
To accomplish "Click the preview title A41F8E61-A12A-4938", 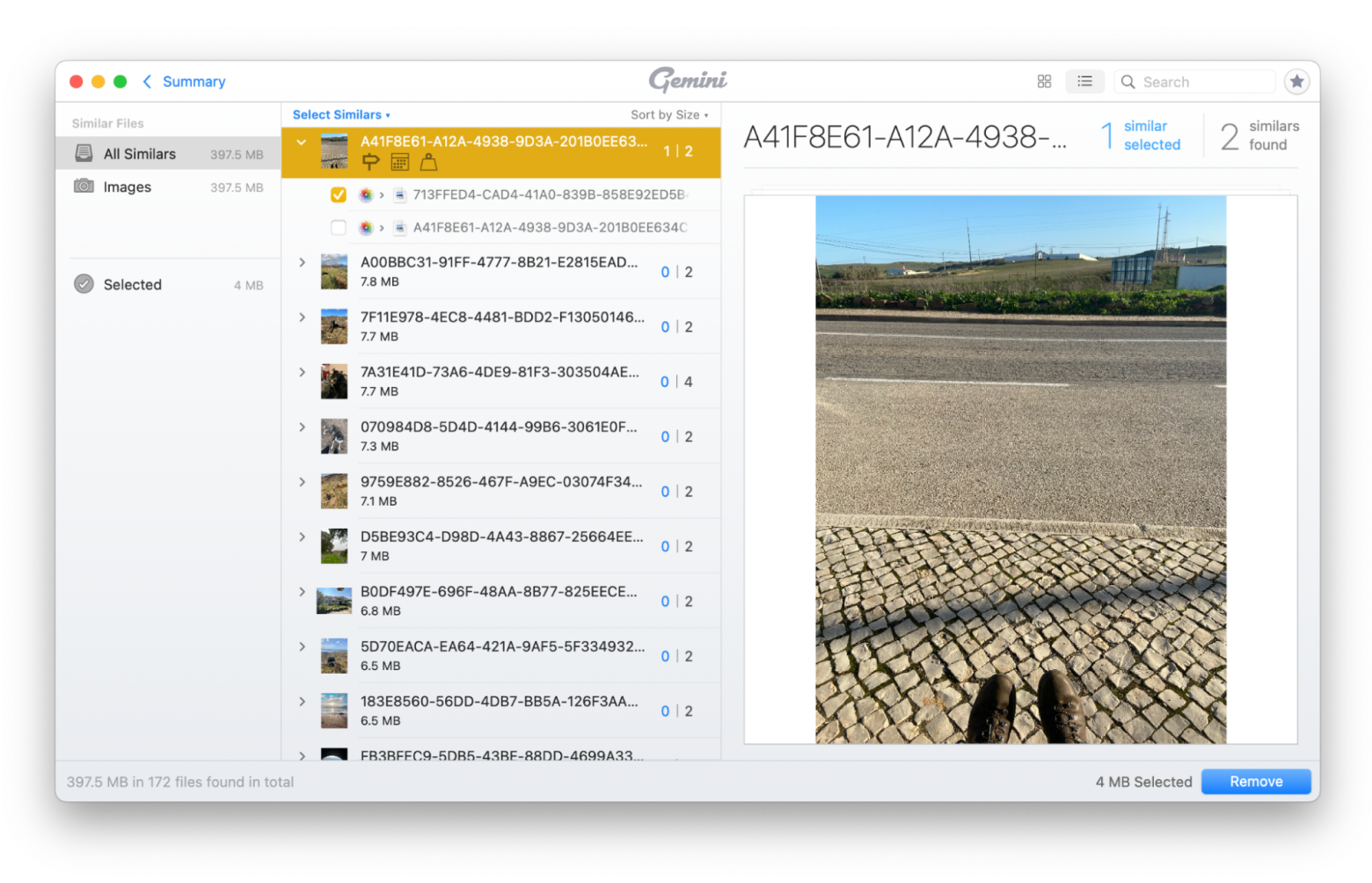I will (905, 137).
